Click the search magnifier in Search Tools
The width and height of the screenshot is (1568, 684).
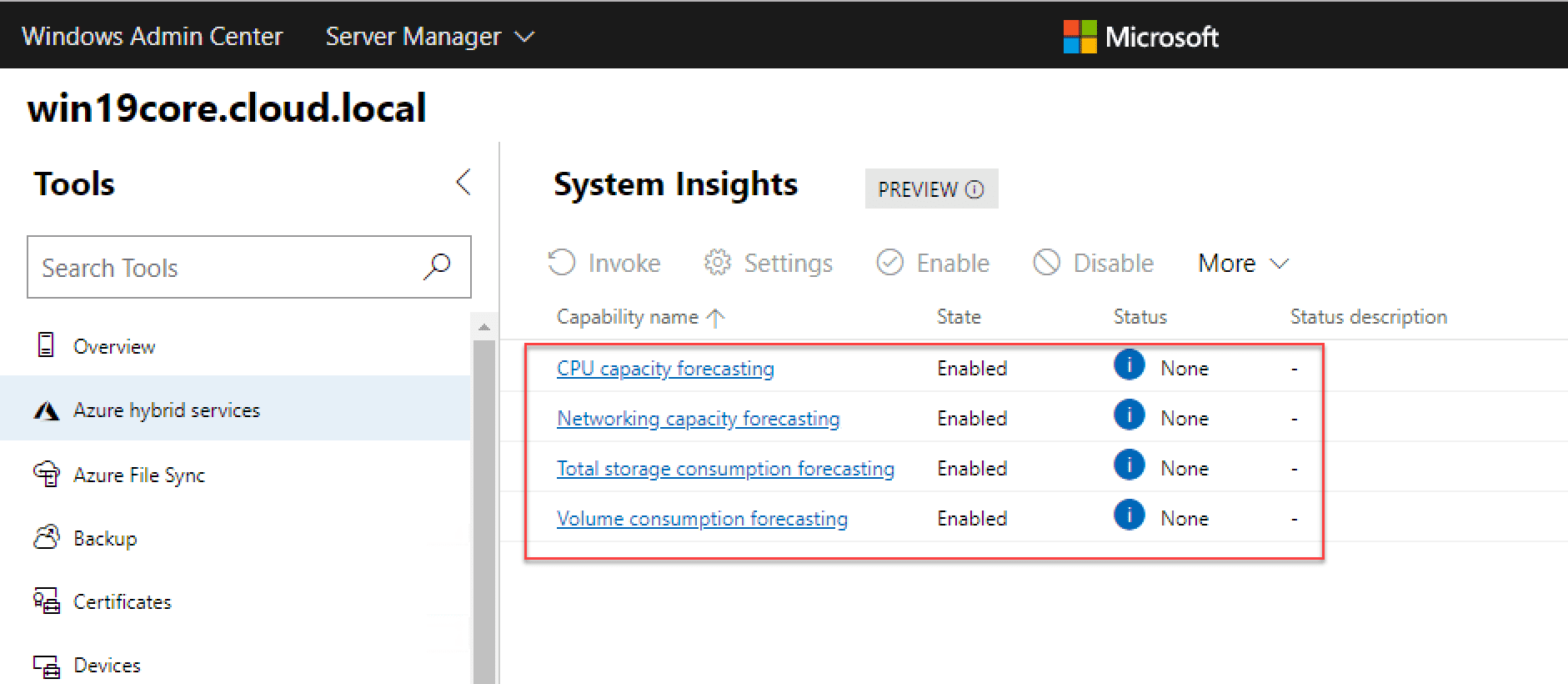(437, 267)
